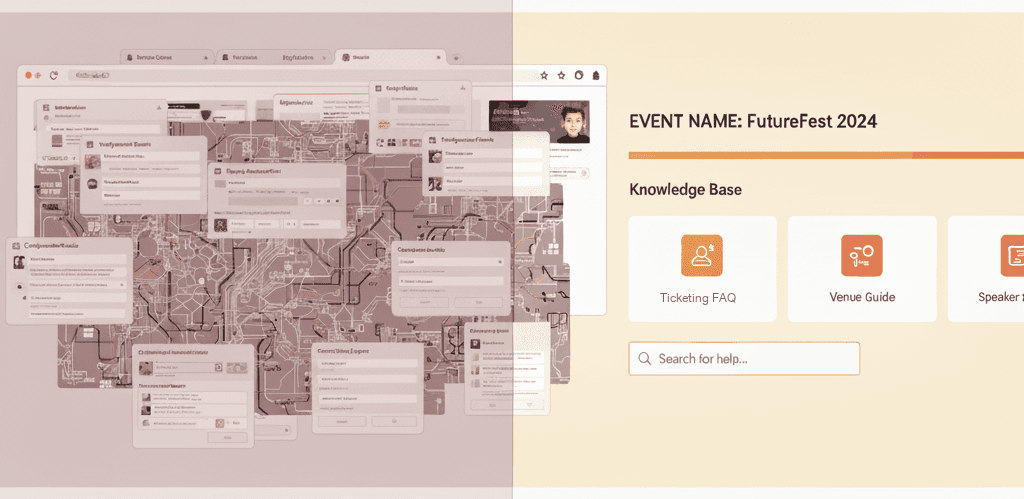Screen dimensions: 1024x499
Task: Open a new browser tab with plus
Action: point(456,58)
